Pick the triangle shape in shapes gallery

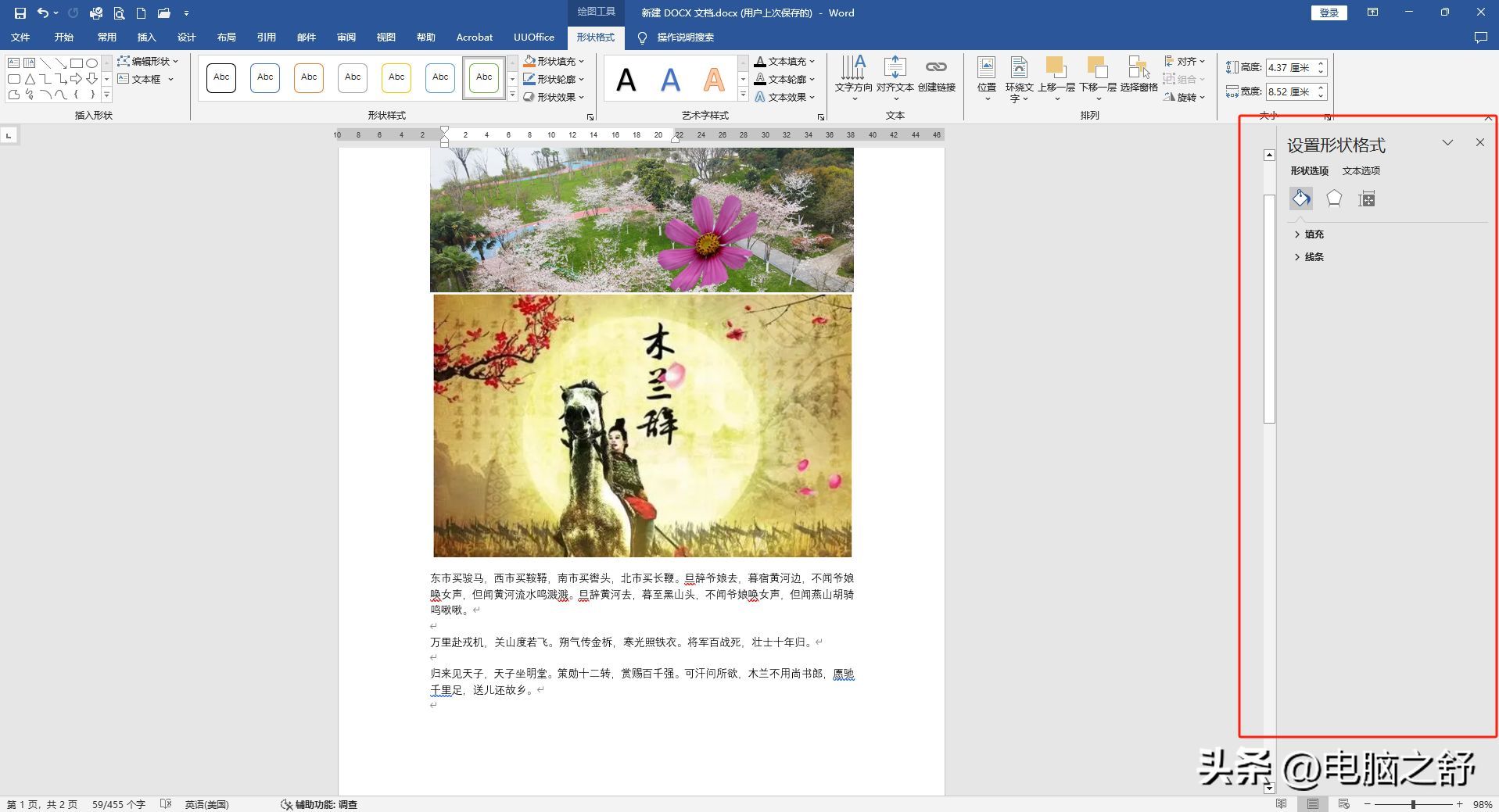(30, 79)
